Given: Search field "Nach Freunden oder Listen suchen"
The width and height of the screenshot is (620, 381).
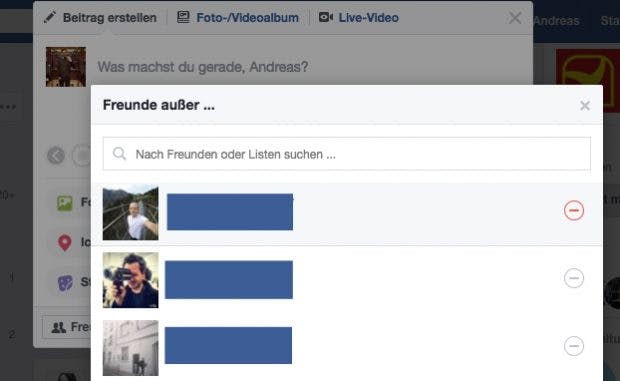Looking at the screenshot, I should (347, 154).
